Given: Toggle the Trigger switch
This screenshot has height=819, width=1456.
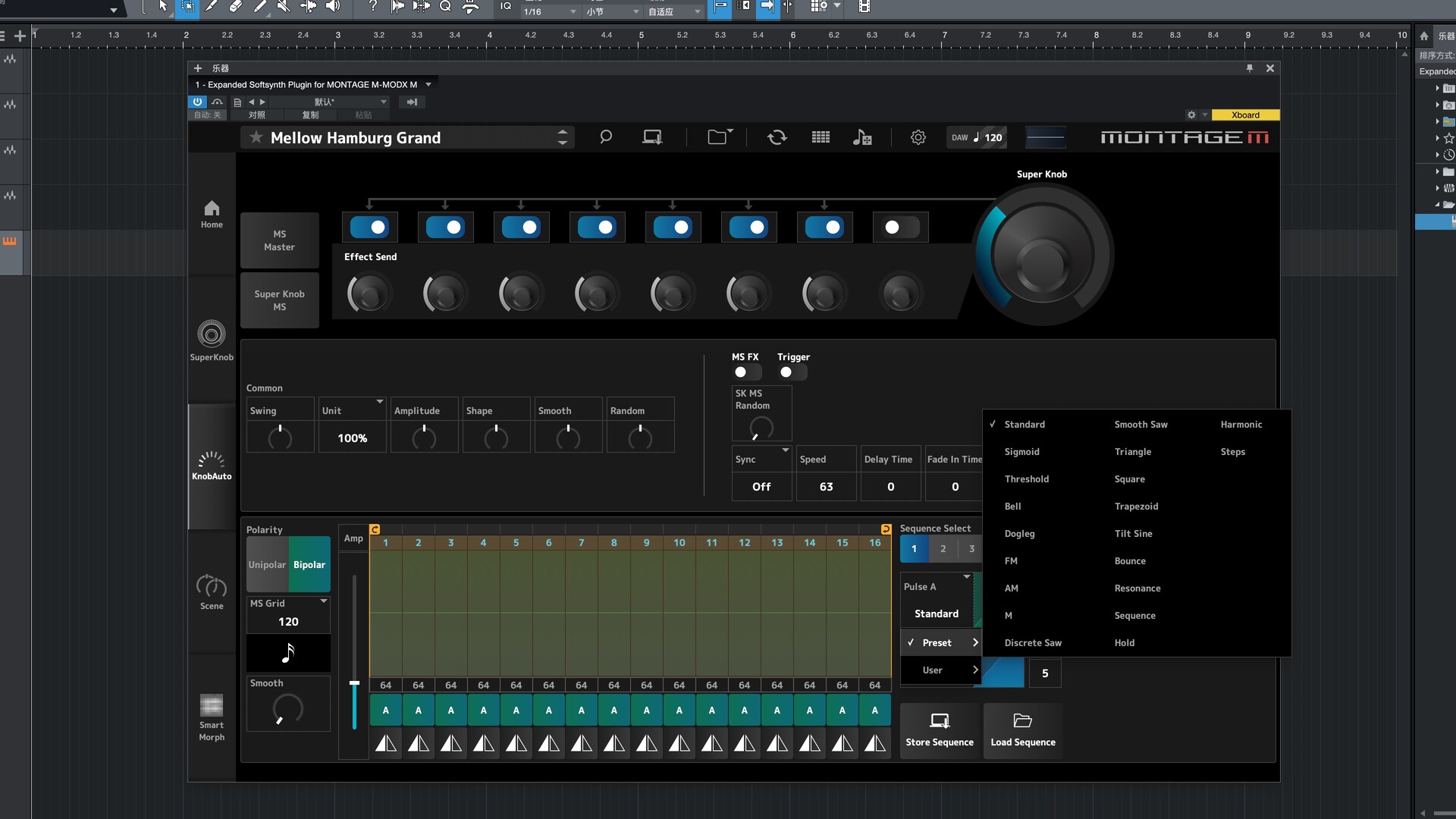Looking at the screenshot, I should (x=792, y=372).
